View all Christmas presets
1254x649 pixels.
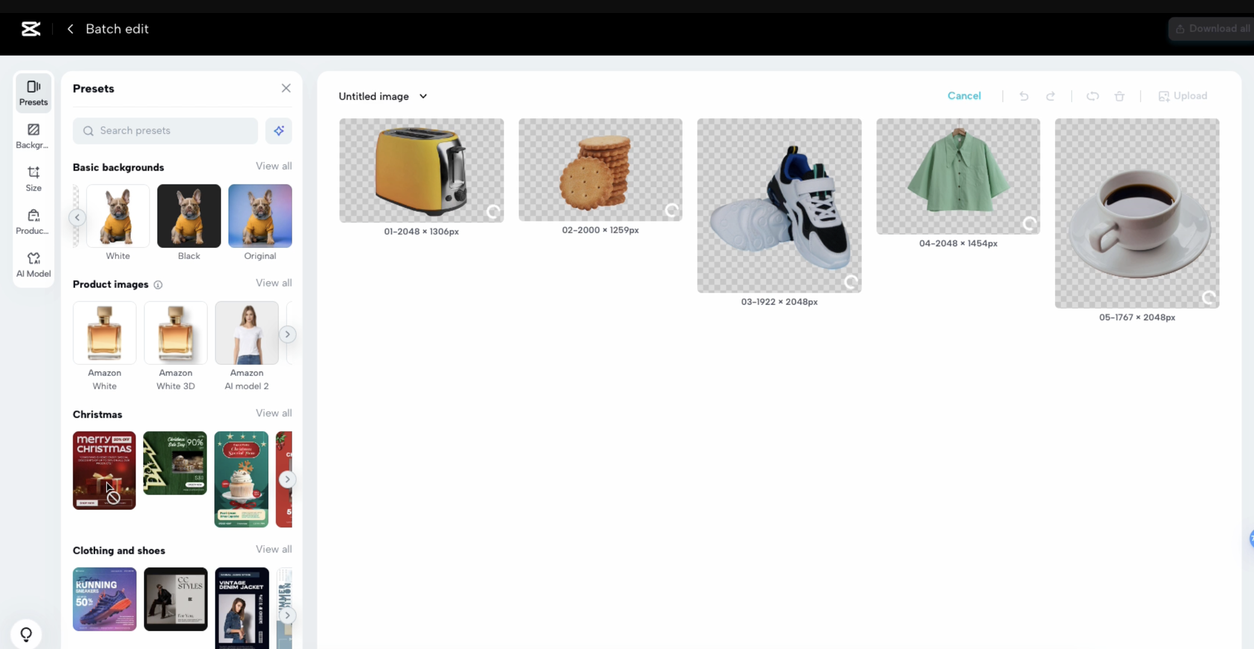tap(274, 413)
